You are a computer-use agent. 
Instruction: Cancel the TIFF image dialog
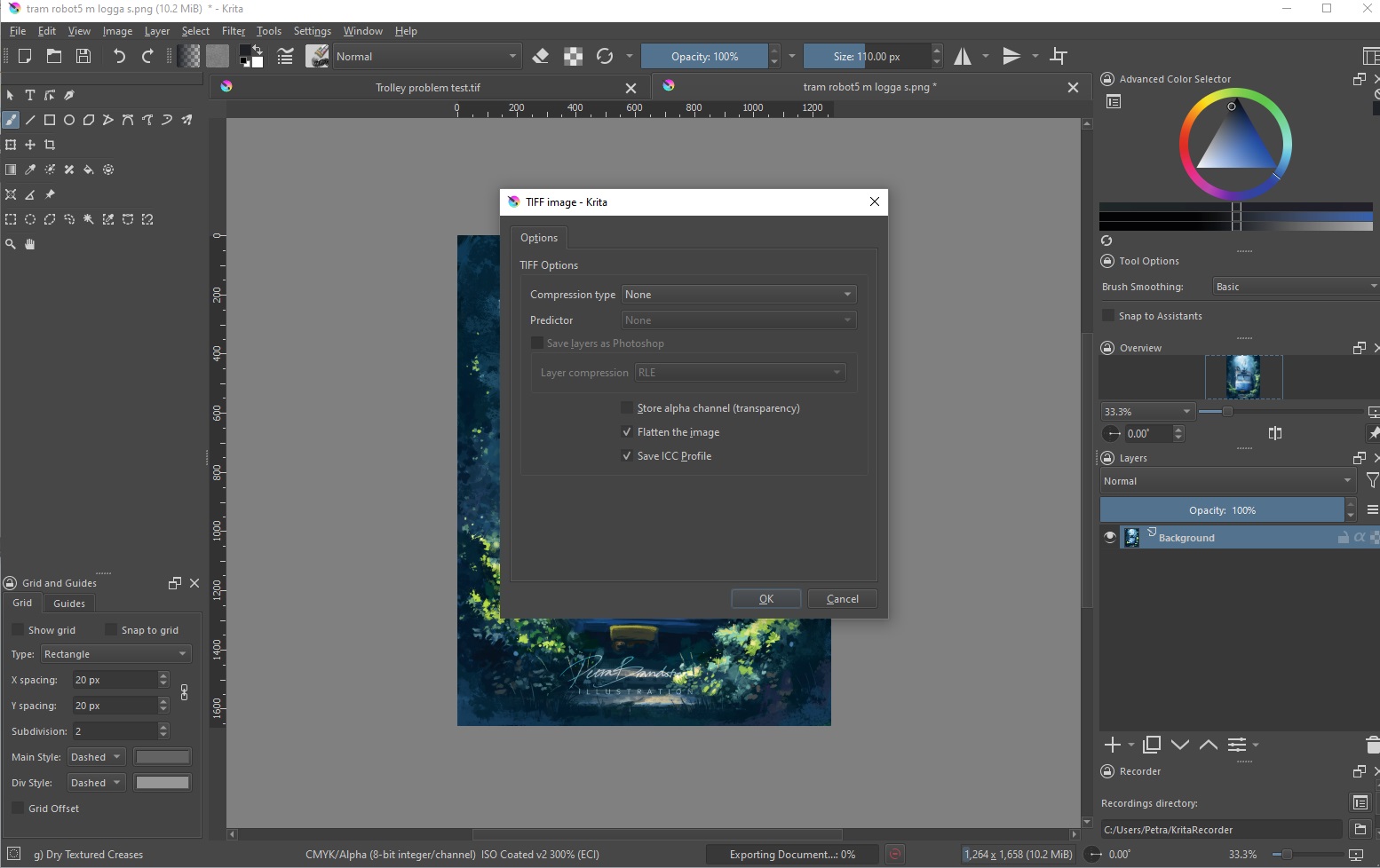(842, 599)
